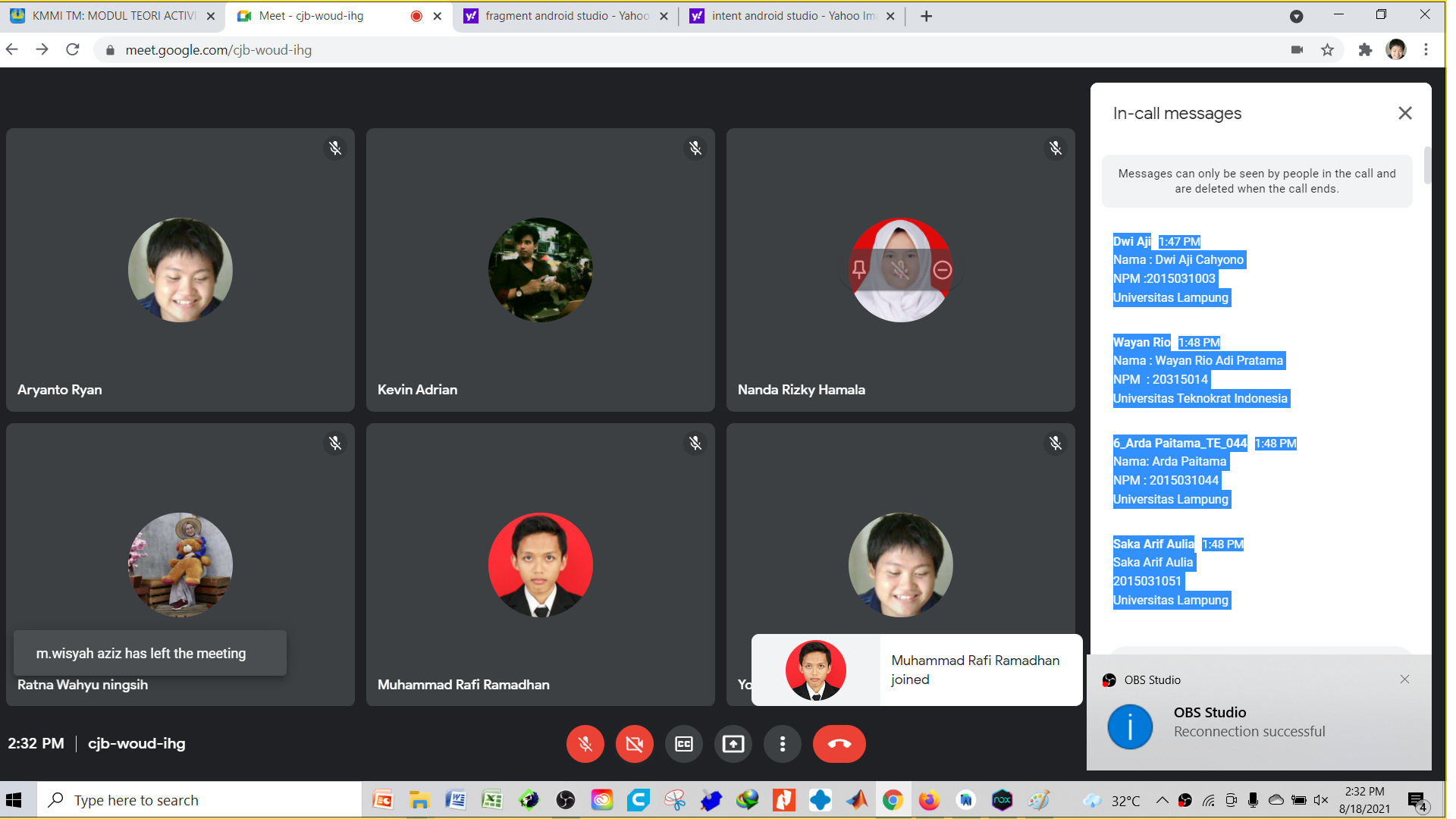Toggle bookmark star for the Meet page
The image size is (1456, 819).
click(x=1327, y=49)
